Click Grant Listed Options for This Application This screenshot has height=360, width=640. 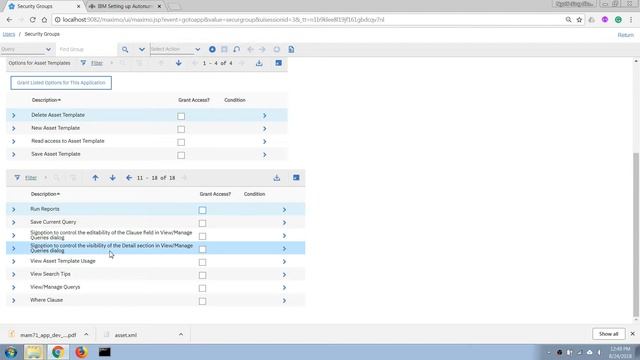61,83
